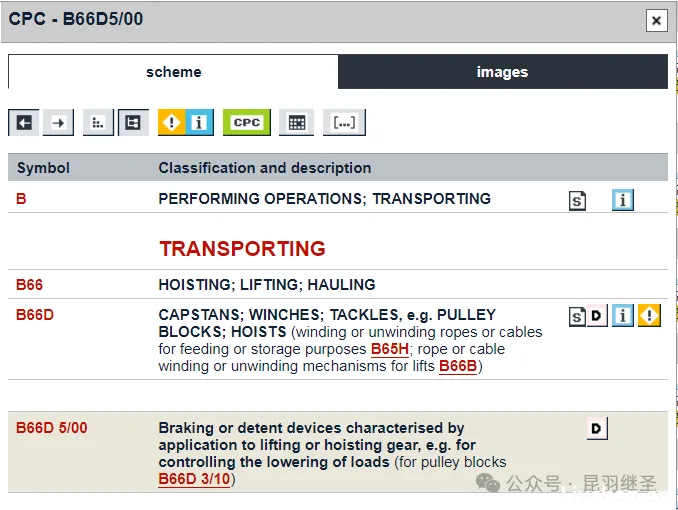The height and width of the screenshot is (510, 678).
Task: Select the scheme tab
Action: (173, 72)
